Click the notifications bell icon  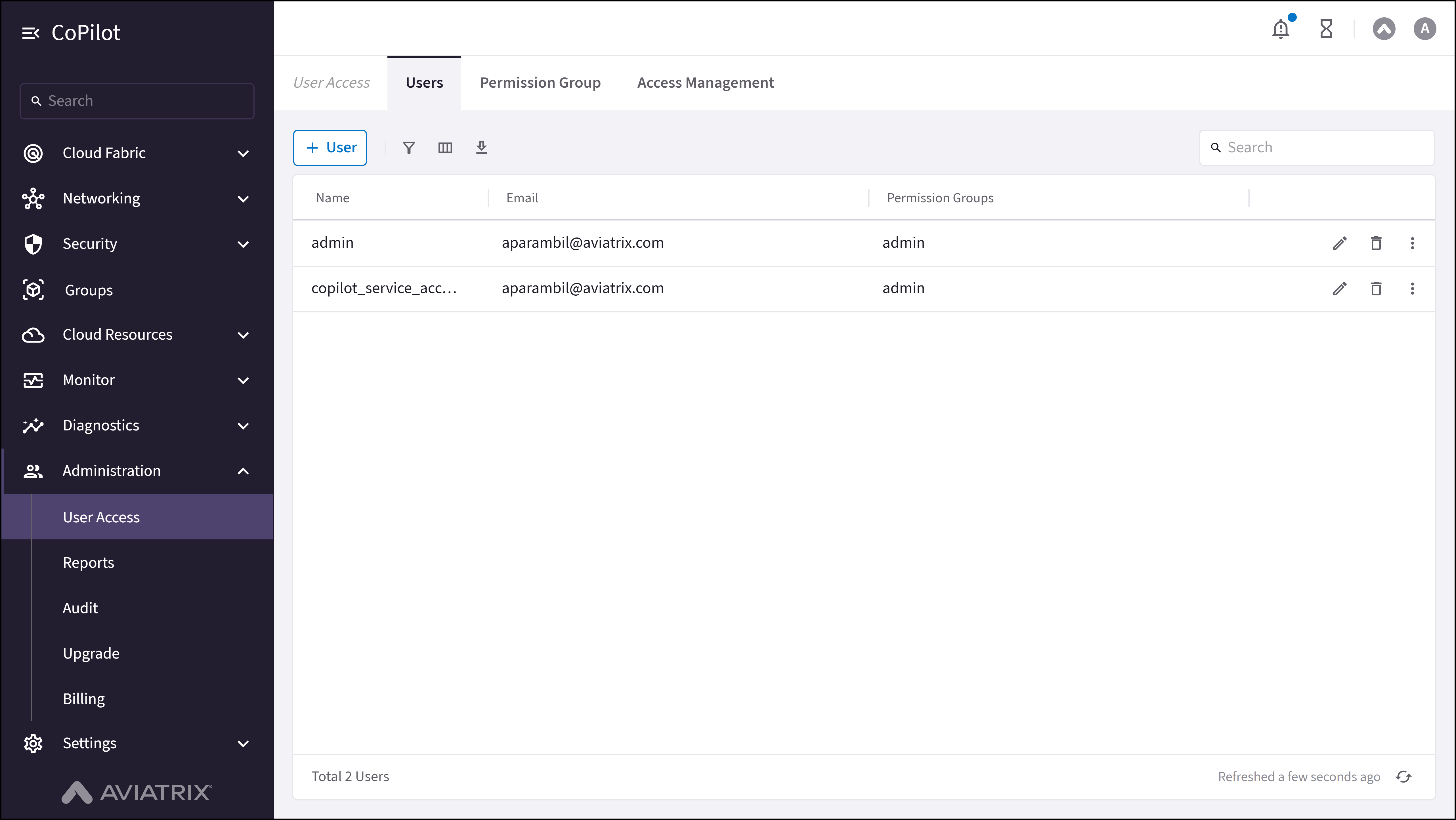pyautogui.click(x=1281, y=29)
